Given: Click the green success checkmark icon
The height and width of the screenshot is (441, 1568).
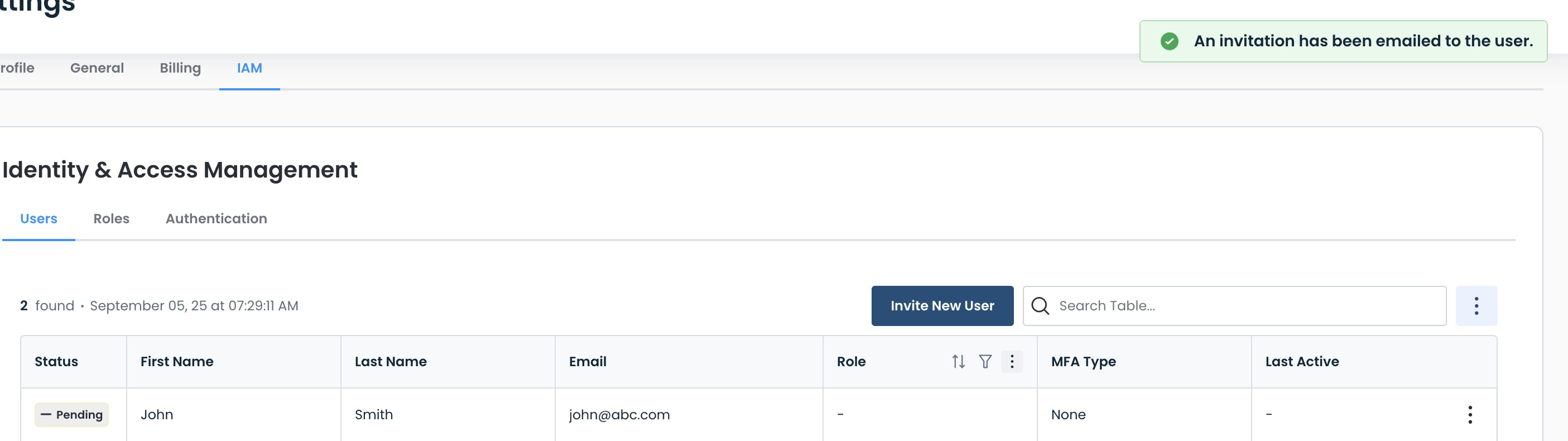Looking at the screenshot, I should coord(1168,41).
